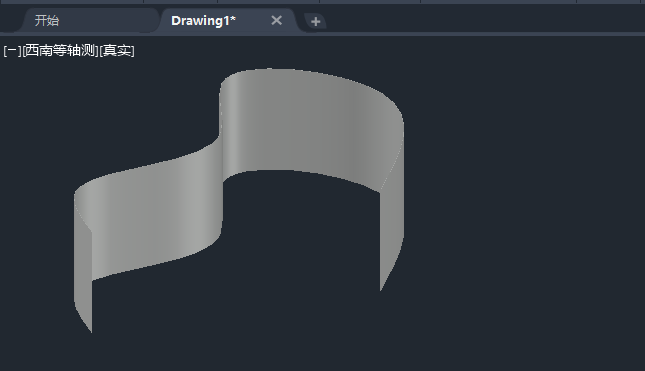Image resolution: width=645 pixels, height=371 pixels.
Task: Select the Drawing1* document tab
Action: pyautogui.click(x=203, y=21)
